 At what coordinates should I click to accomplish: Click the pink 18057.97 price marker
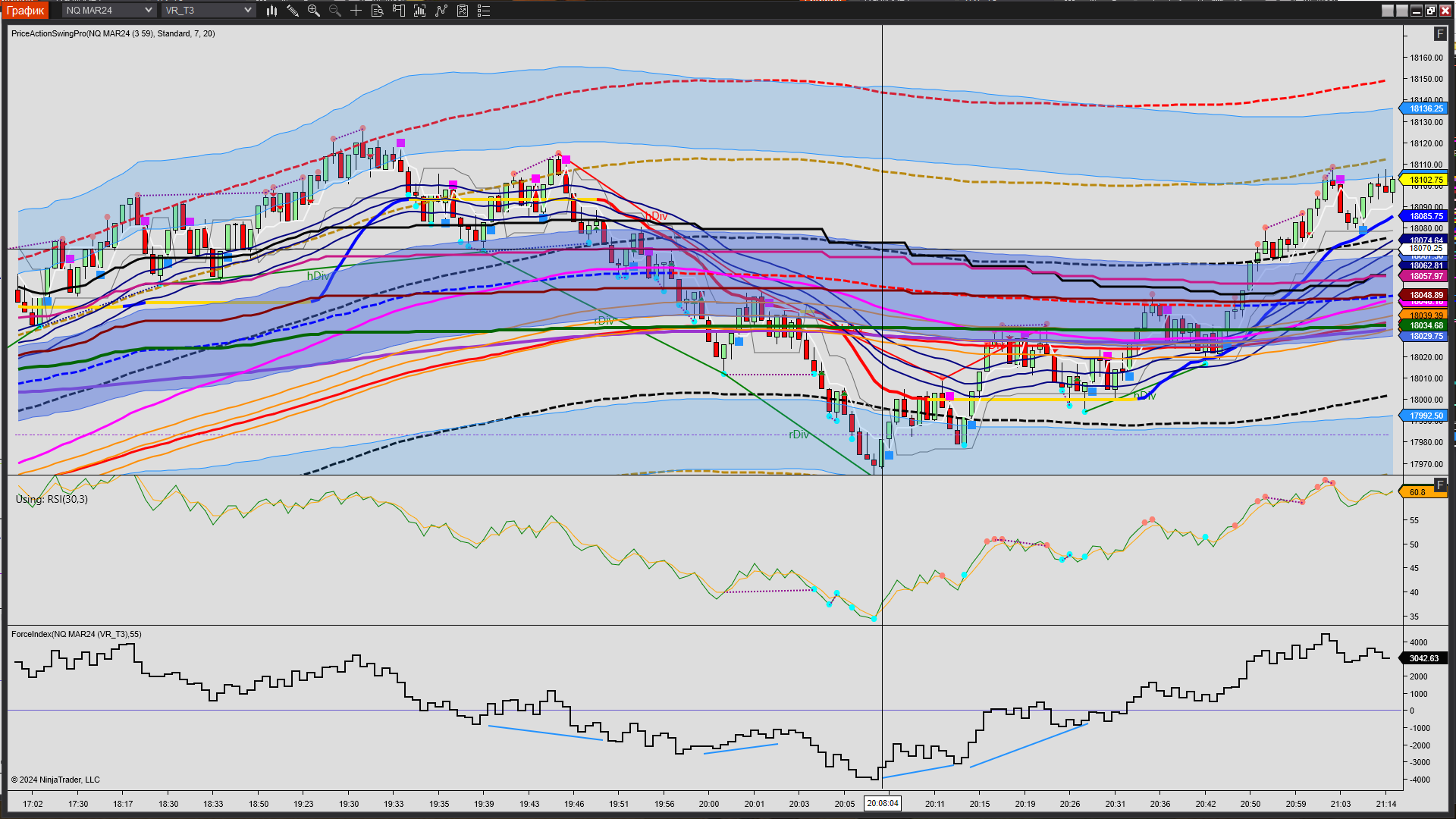1425,277
